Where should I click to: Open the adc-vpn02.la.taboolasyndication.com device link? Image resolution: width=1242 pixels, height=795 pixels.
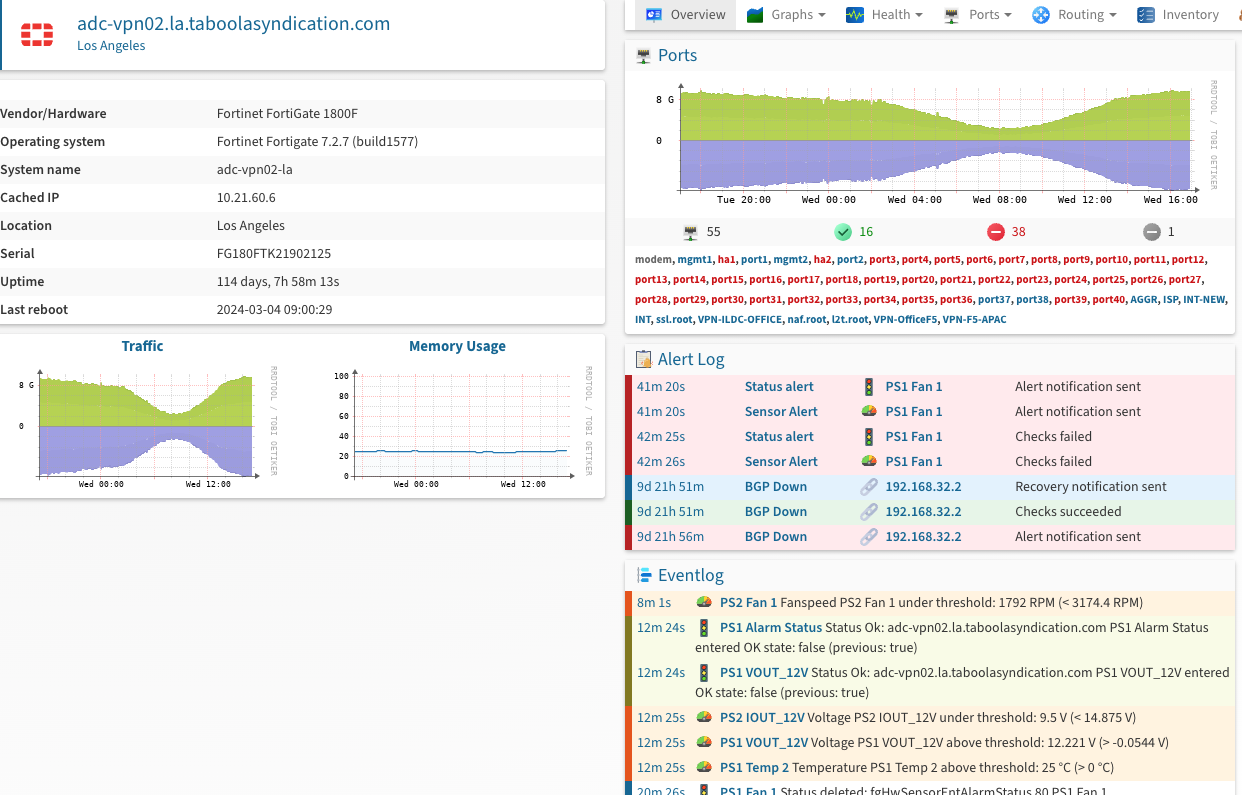pos(234,24)
